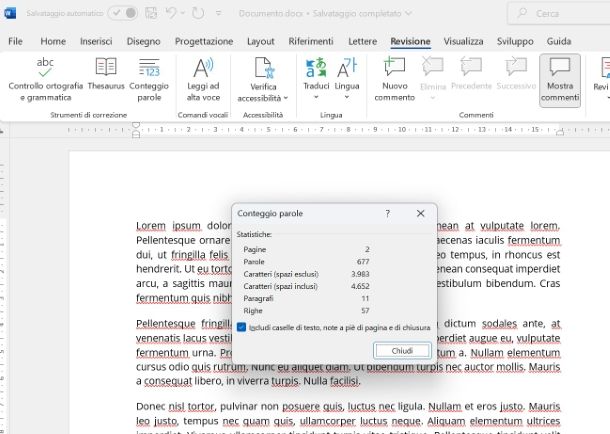
Task: Toggle Mostra commenti button
Action: click(x=560, y=80)
